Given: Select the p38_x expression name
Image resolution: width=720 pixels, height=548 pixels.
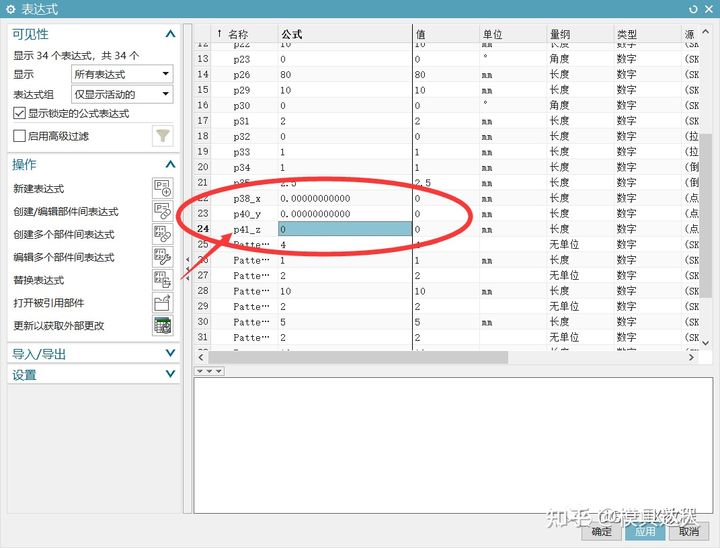Looking at the screenshot, I should coord(247,198).
